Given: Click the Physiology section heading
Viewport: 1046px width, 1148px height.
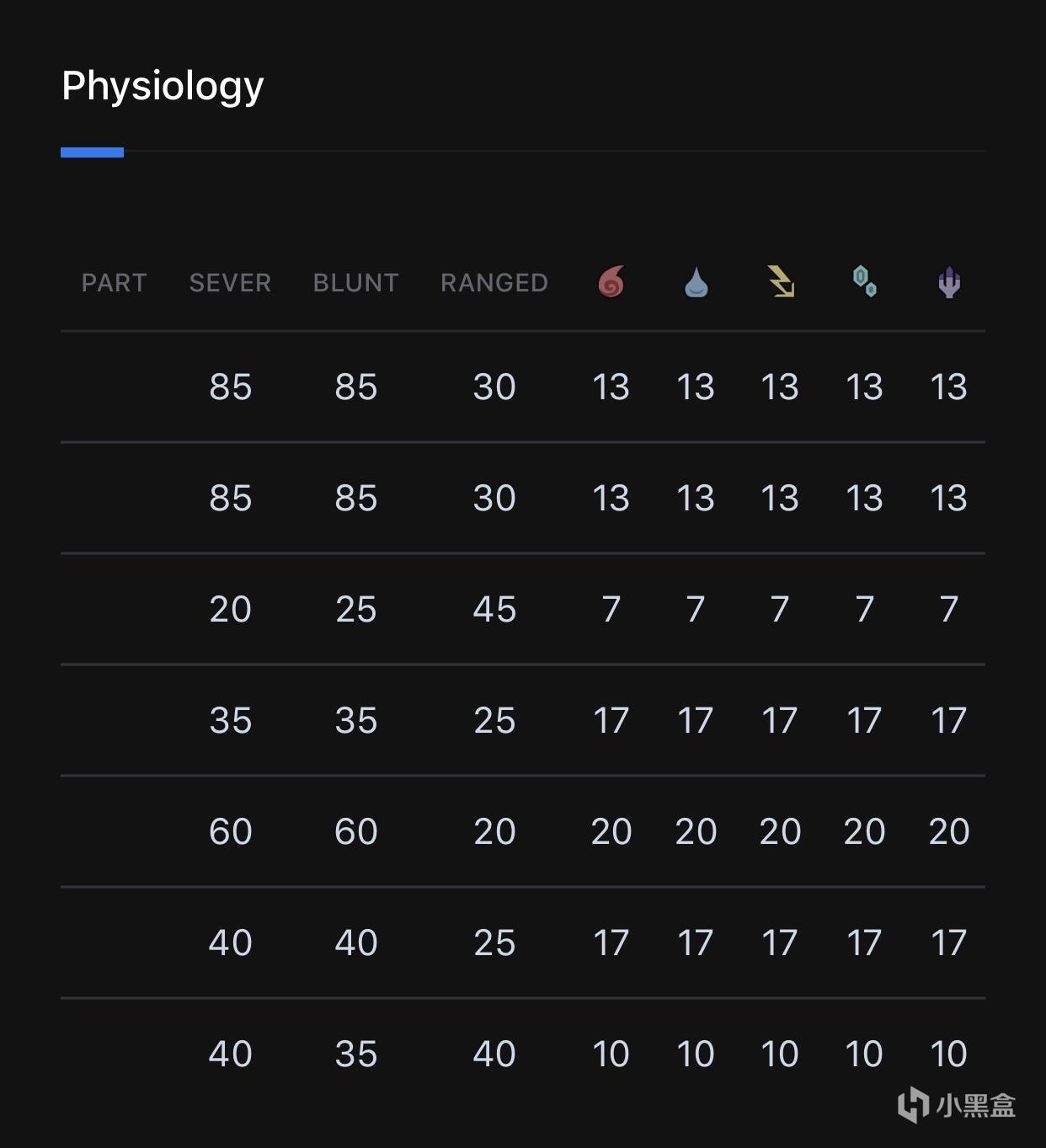Looking at the screenshot, I should (163, 88).
